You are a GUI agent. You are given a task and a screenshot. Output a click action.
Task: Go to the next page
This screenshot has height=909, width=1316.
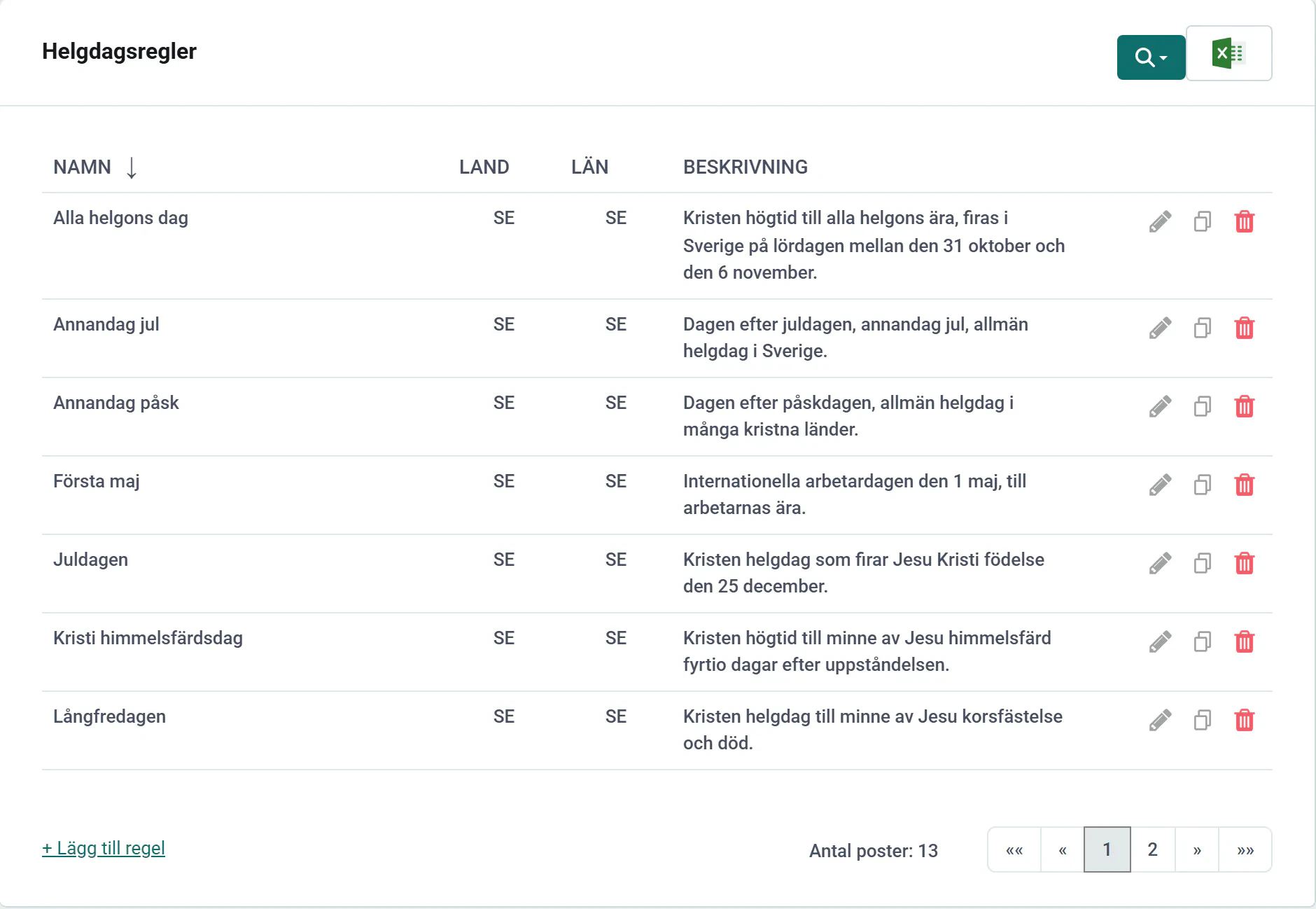click(x=1197, y=850)
